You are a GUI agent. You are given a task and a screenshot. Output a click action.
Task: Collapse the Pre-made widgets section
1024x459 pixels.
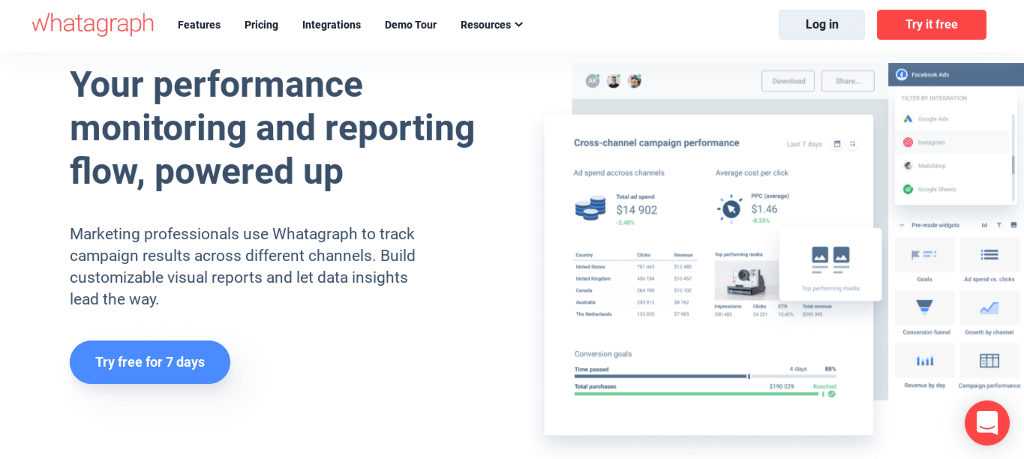click(902, 225)
